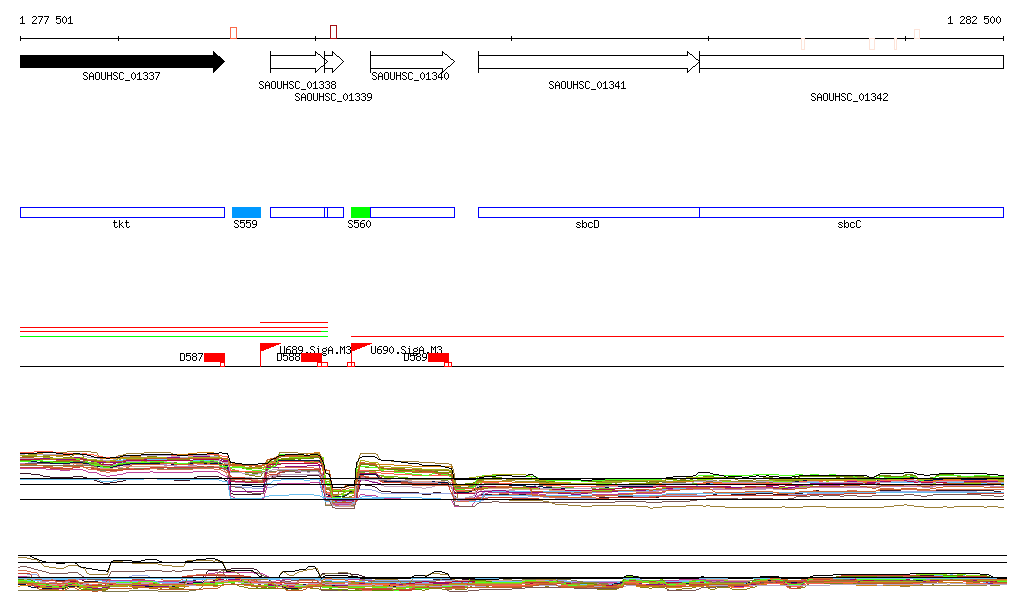Select the D589 red terminator block
This screenshot has height=611, width=1024.
(438, 358)
